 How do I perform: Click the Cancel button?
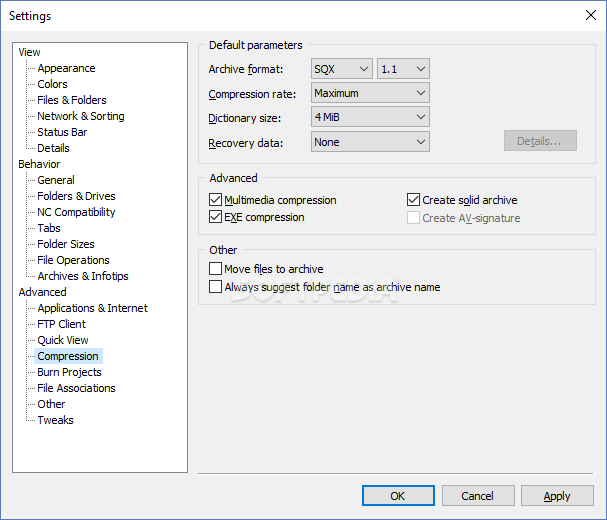pos(478,496)
